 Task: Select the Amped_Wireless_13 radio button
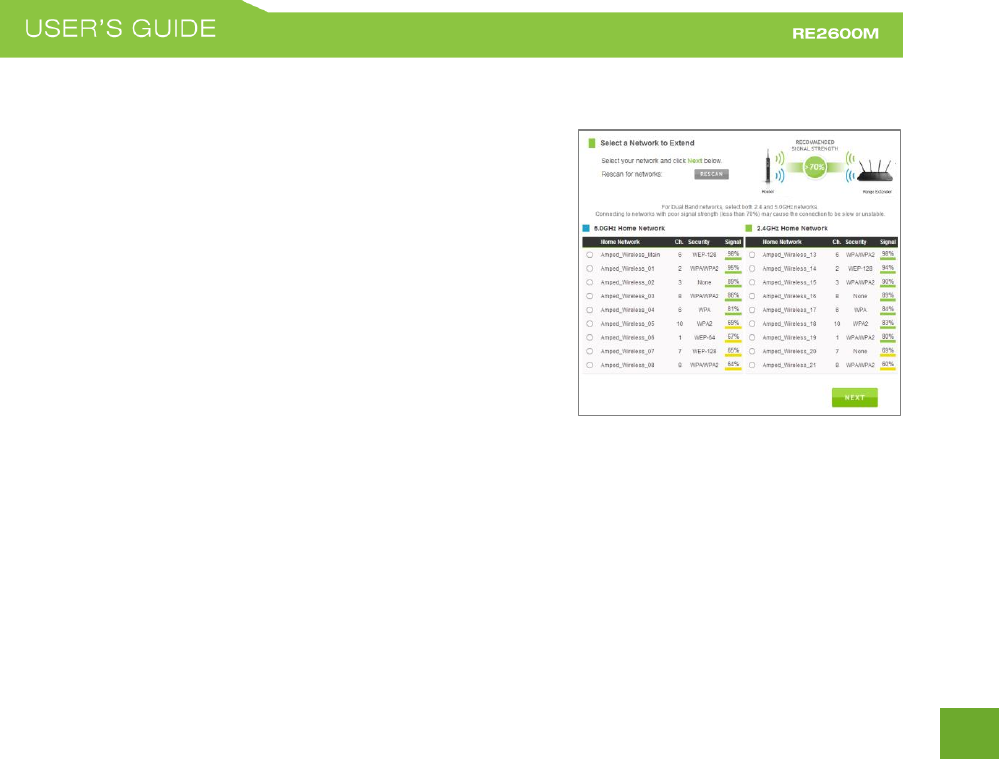752,255
